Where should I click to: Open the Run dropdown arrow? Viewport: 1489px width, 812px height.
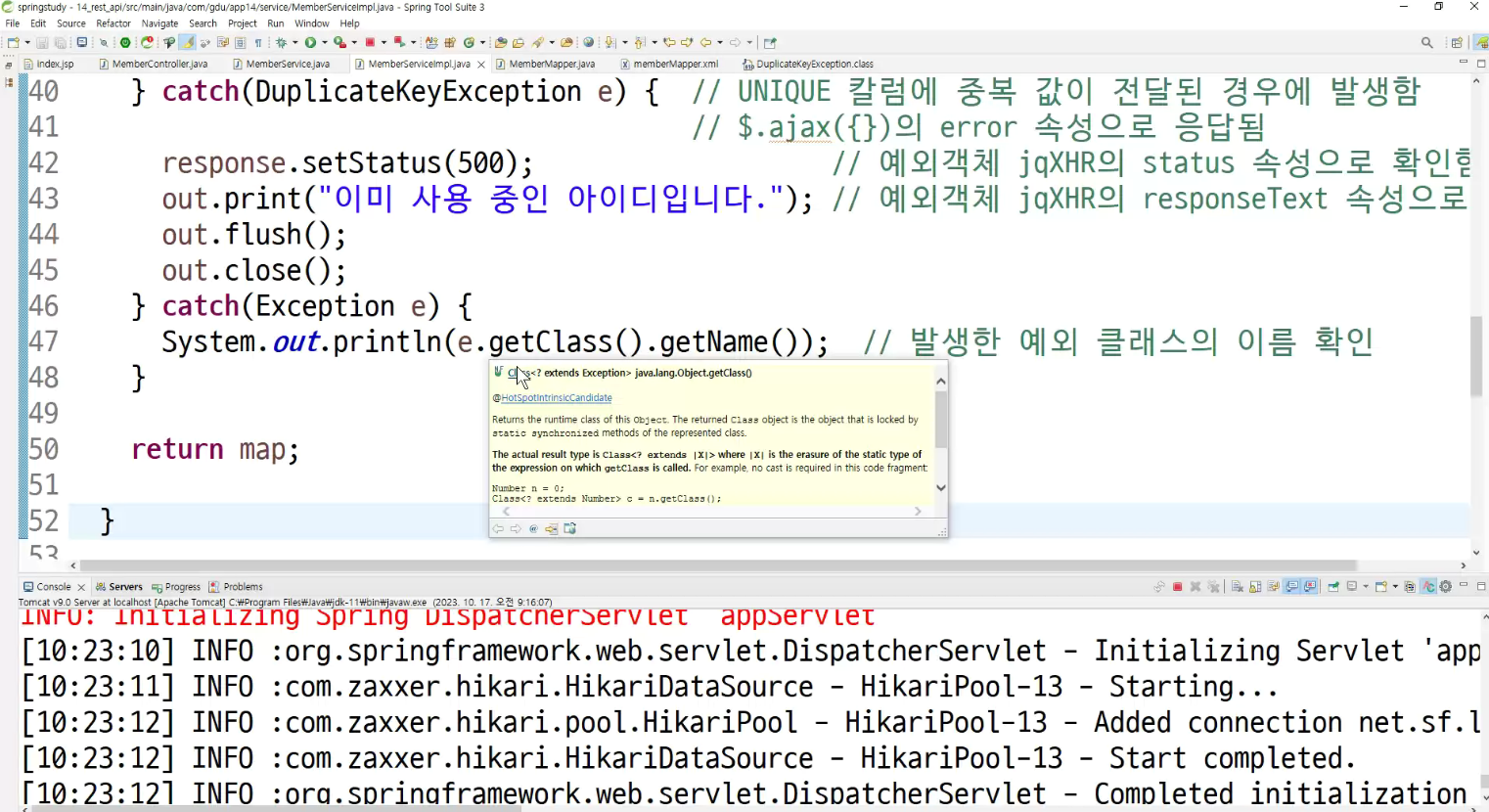(x=325, y=43)
